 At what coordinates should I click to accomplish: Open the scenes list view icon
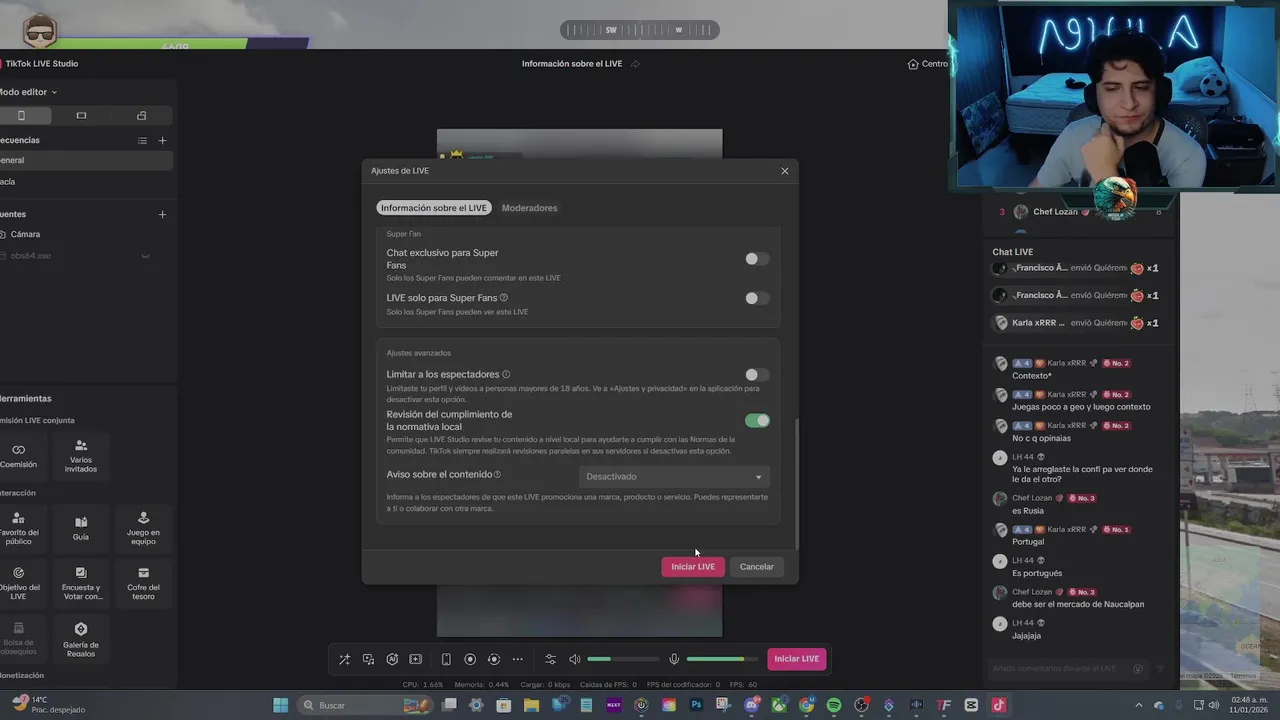[142, 141]
